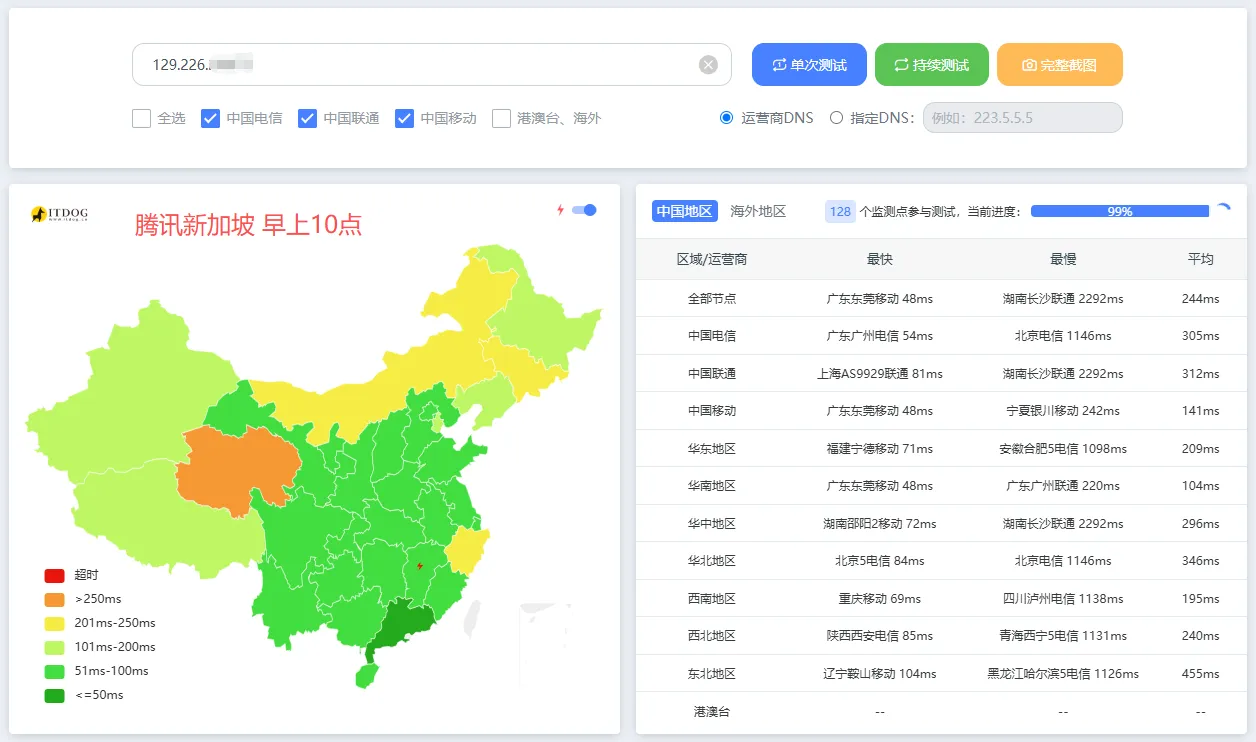Click the 港澳台 row label
Screen dimensions: 1256x742
pyautogui.click(x=712, y=712)
